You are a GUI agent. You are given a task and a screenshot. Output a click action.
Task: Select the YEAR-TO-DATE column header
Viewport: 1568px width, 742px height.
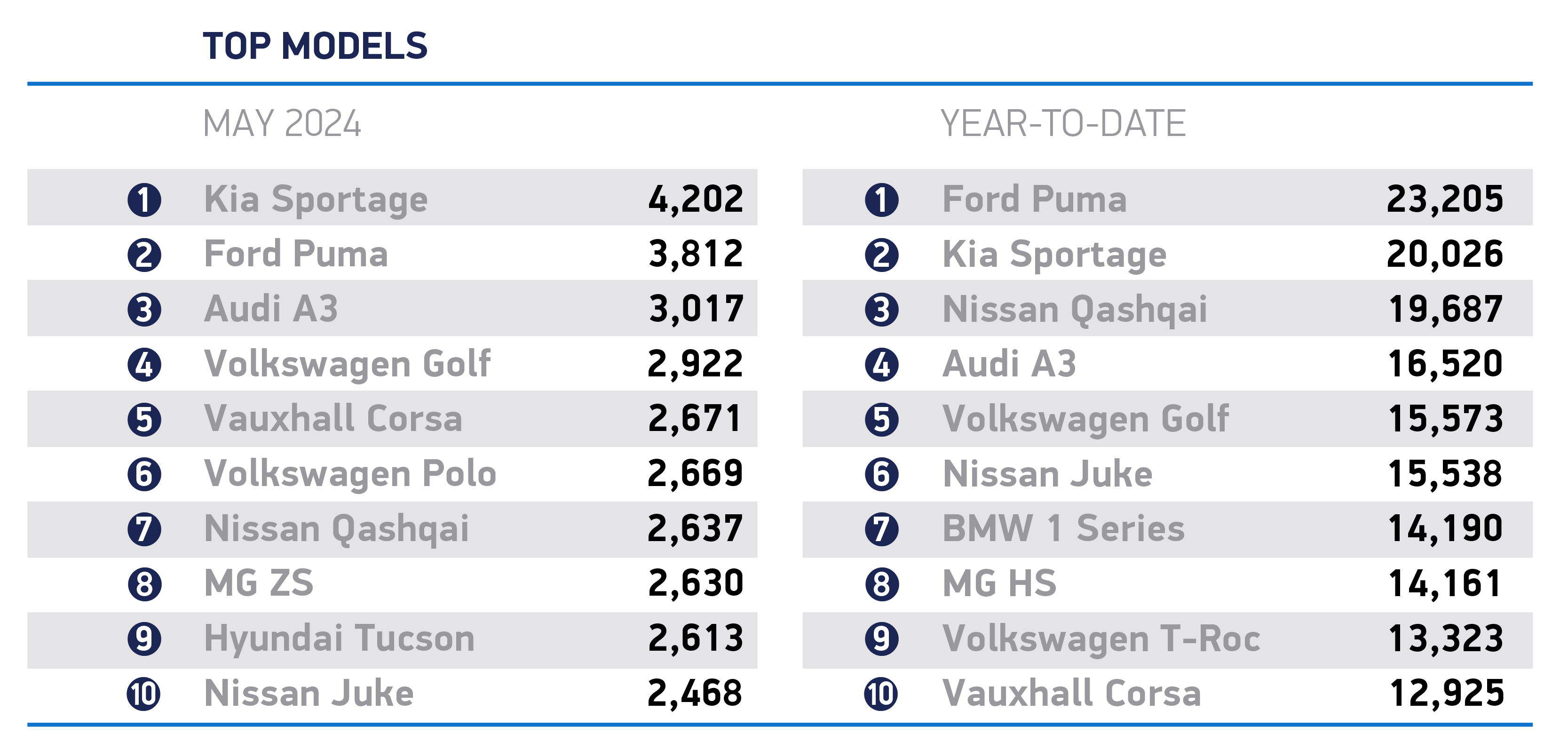(1063, 124)
